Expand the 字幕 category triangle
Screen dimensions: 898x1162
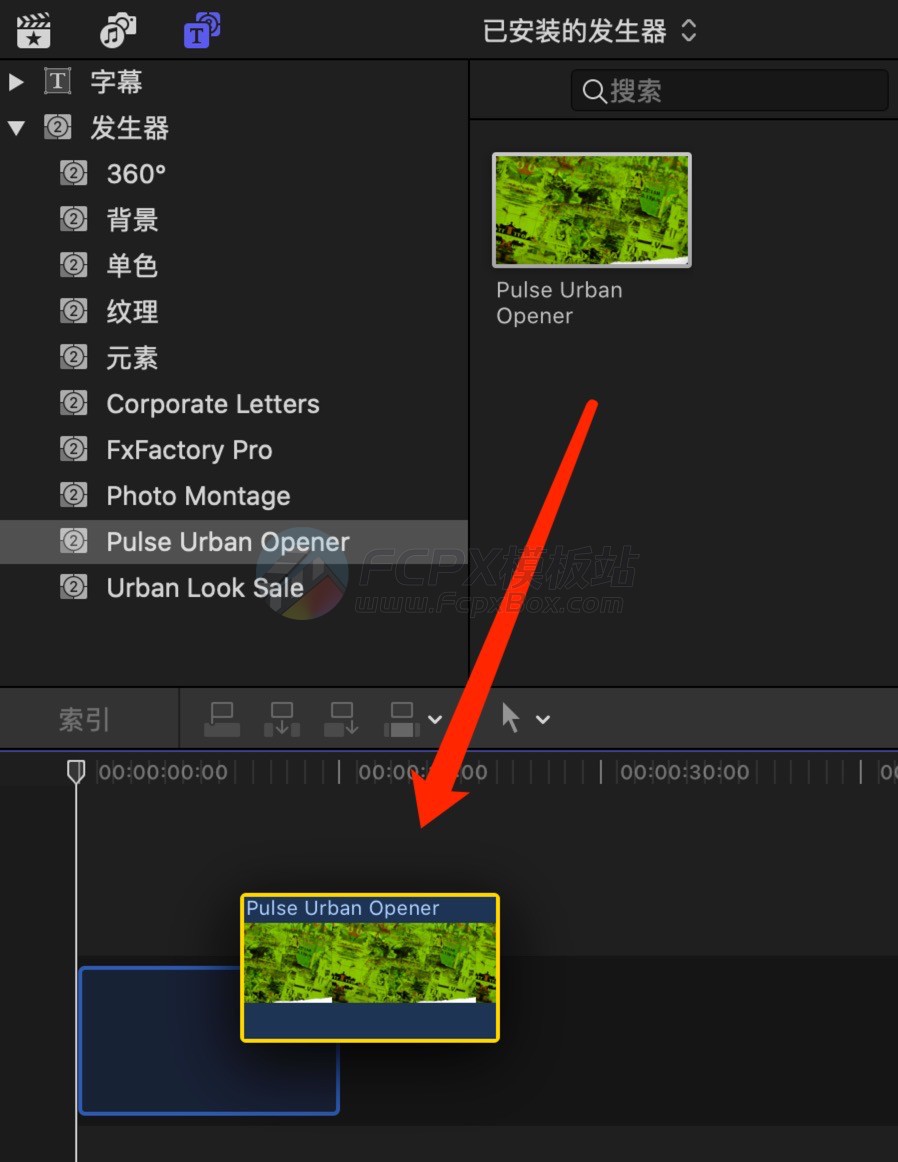(x=16, y=82)
